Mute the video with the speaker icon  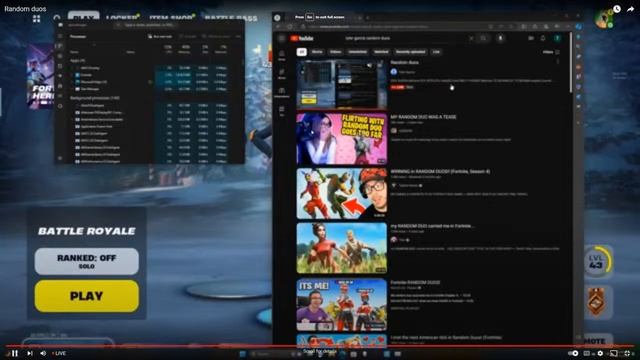point(43,353)
